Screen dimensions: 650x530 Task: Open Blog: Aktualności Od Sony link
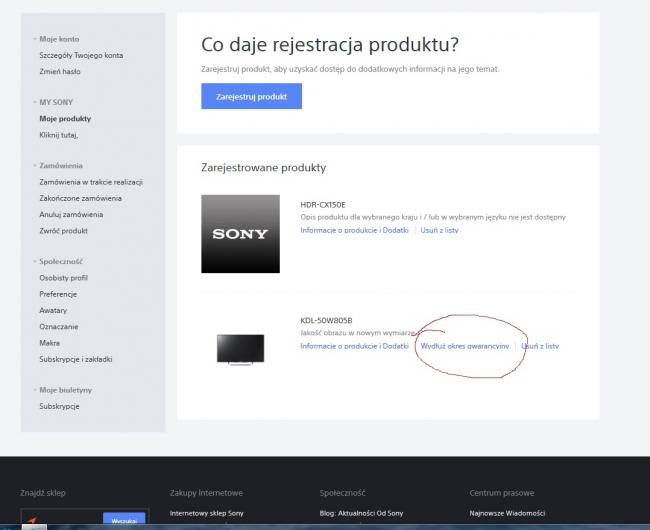tap(361, 513)
